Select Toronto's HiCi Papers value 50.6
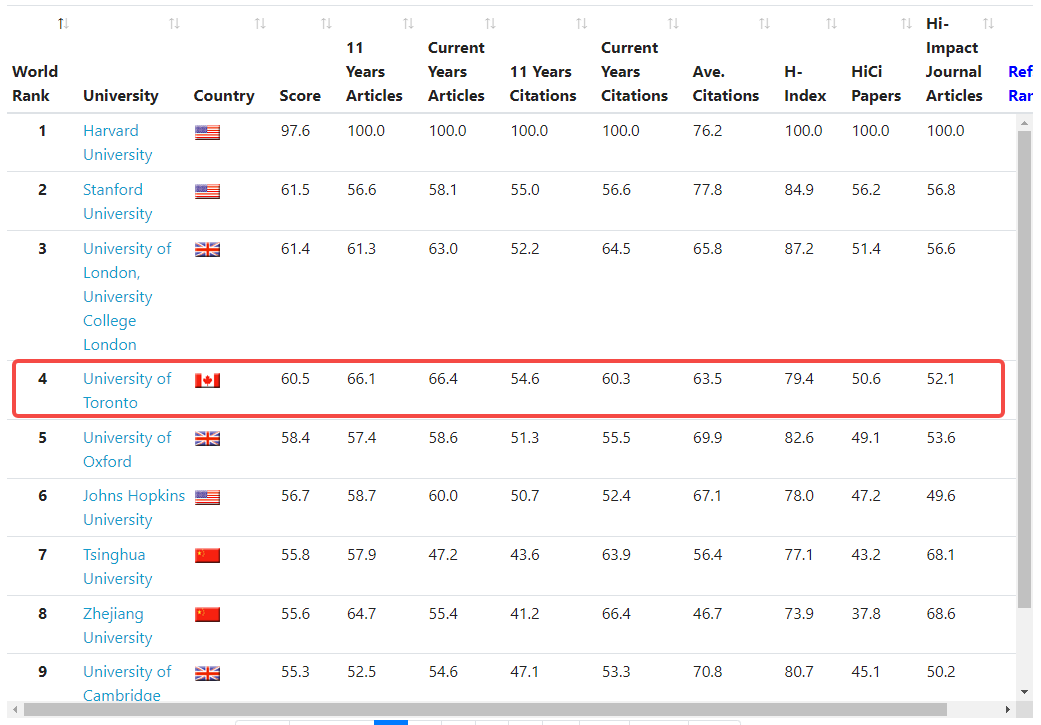The width and height of the screenshot is (1041, 725). pyautogui.click(x=866, y=379)
